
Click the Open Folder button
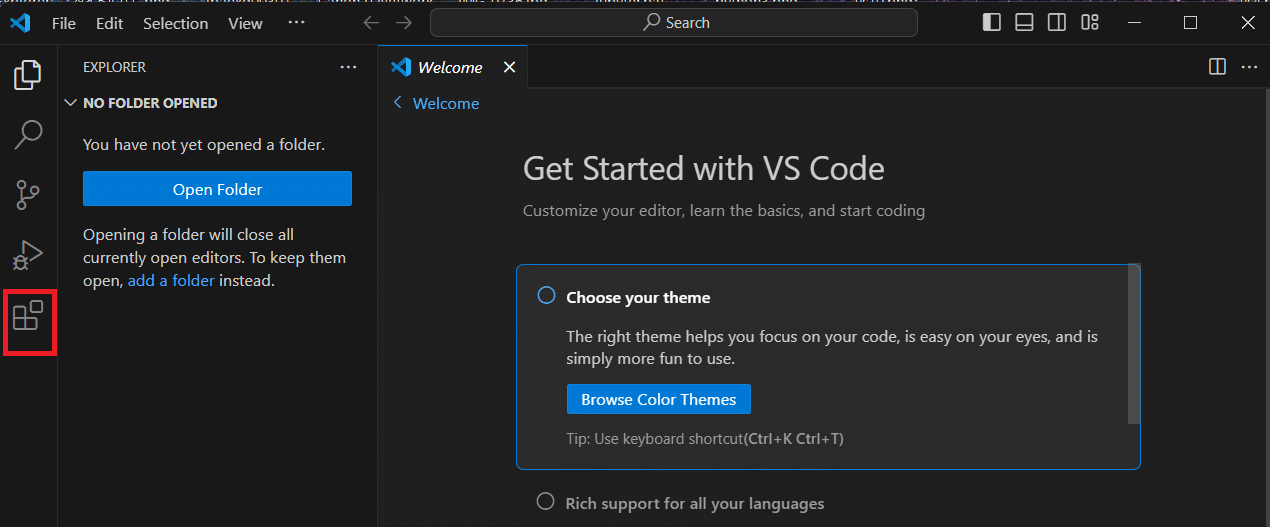tap(217, 189)
